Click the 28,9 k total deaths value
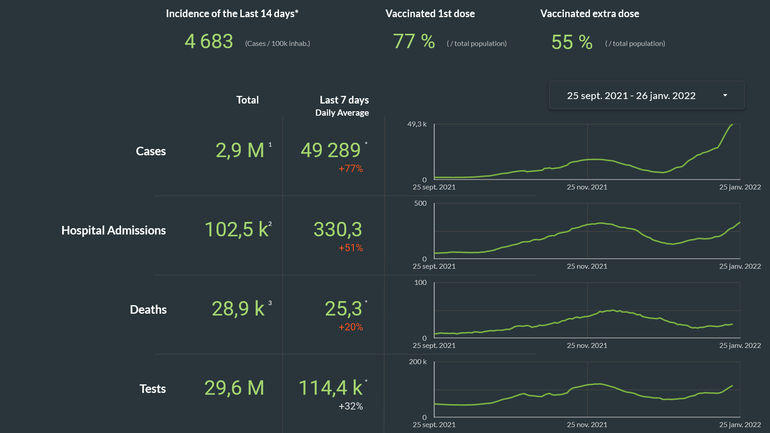Screen dimensions: 770x433 pos(238,308)
